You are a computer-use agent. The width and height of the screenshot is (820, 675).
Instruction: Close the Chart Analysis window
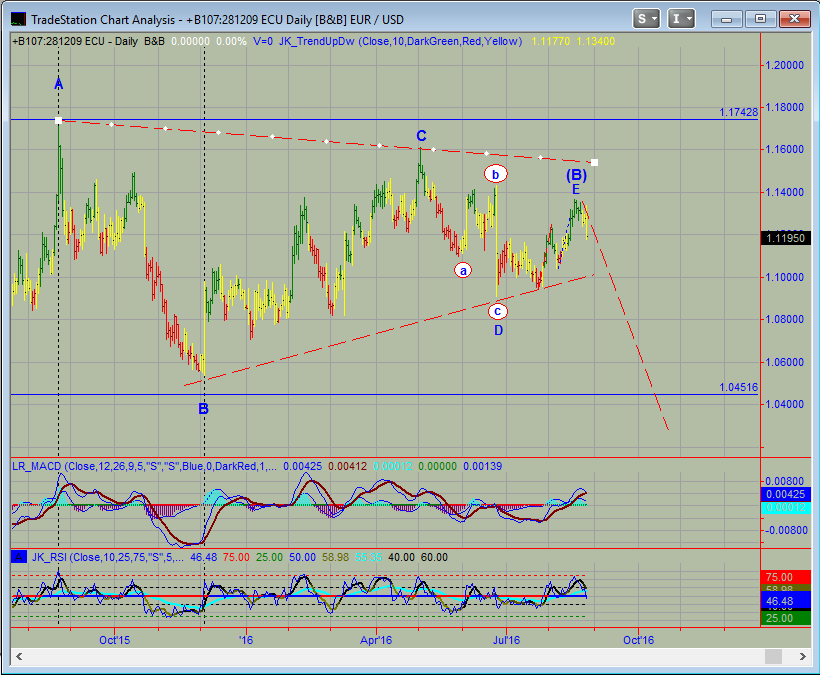pyautogui.click(x=794, y=19)
